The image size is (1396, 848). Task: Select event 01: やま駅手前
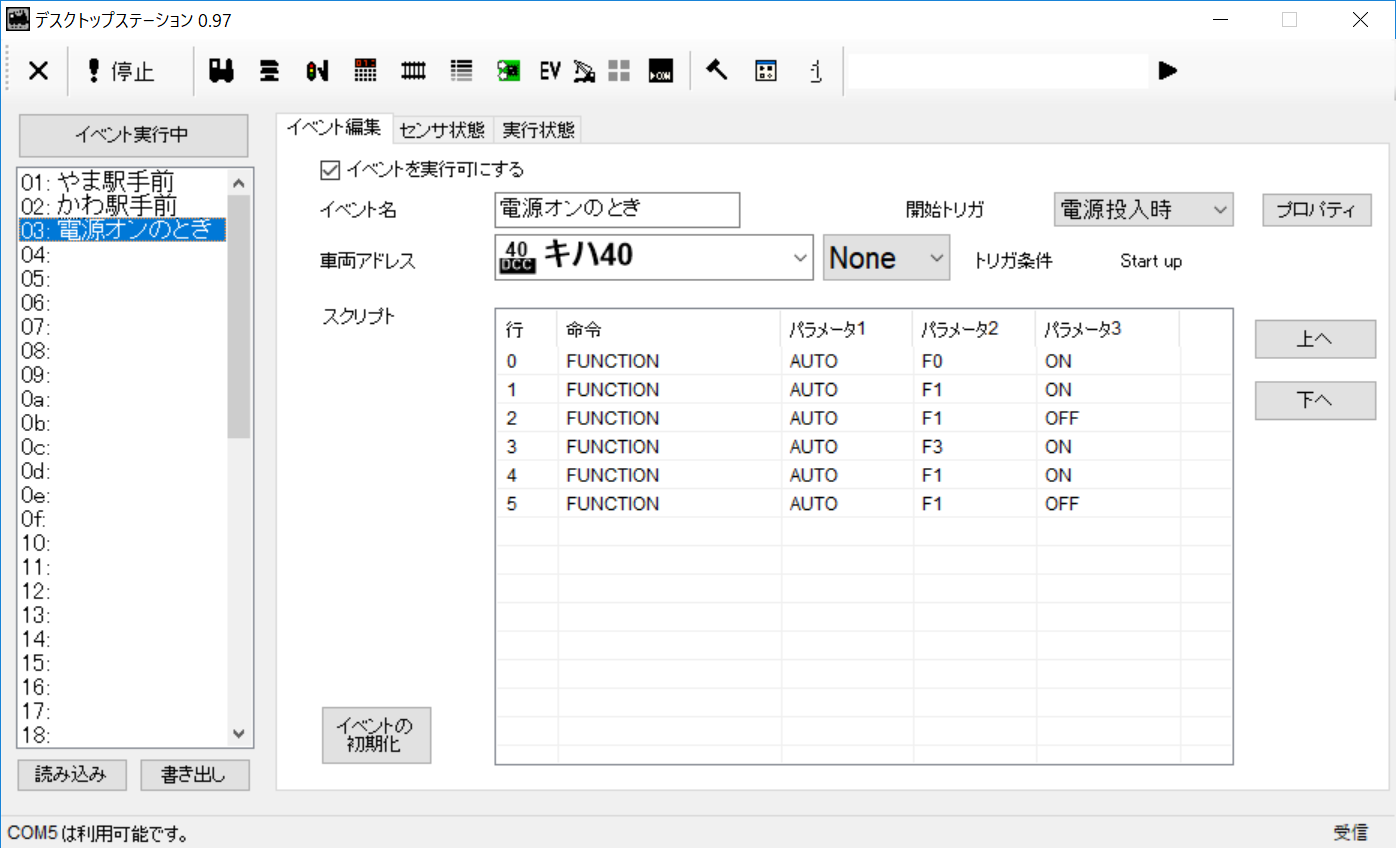122,182
